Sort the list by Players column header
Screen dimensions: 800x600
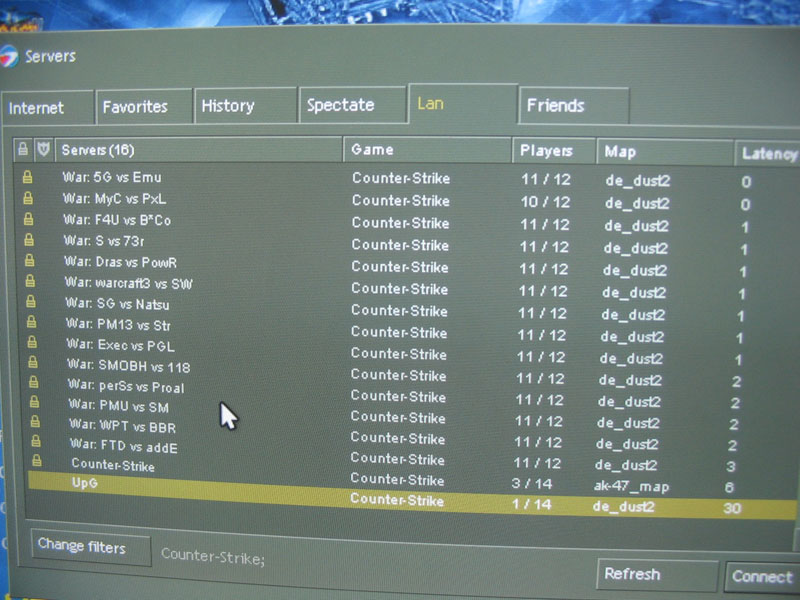pos(554,151)
